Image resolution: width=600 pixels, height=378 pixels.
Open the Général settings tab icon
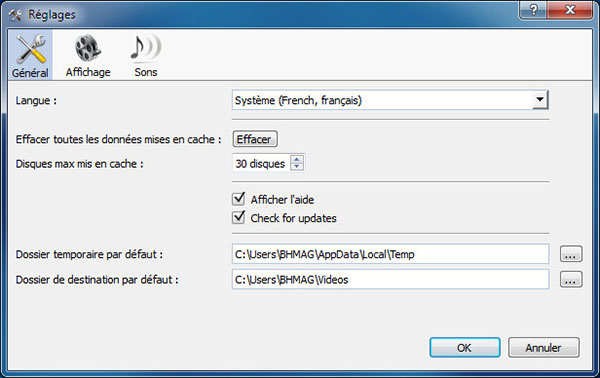click(x=31, y=49)
